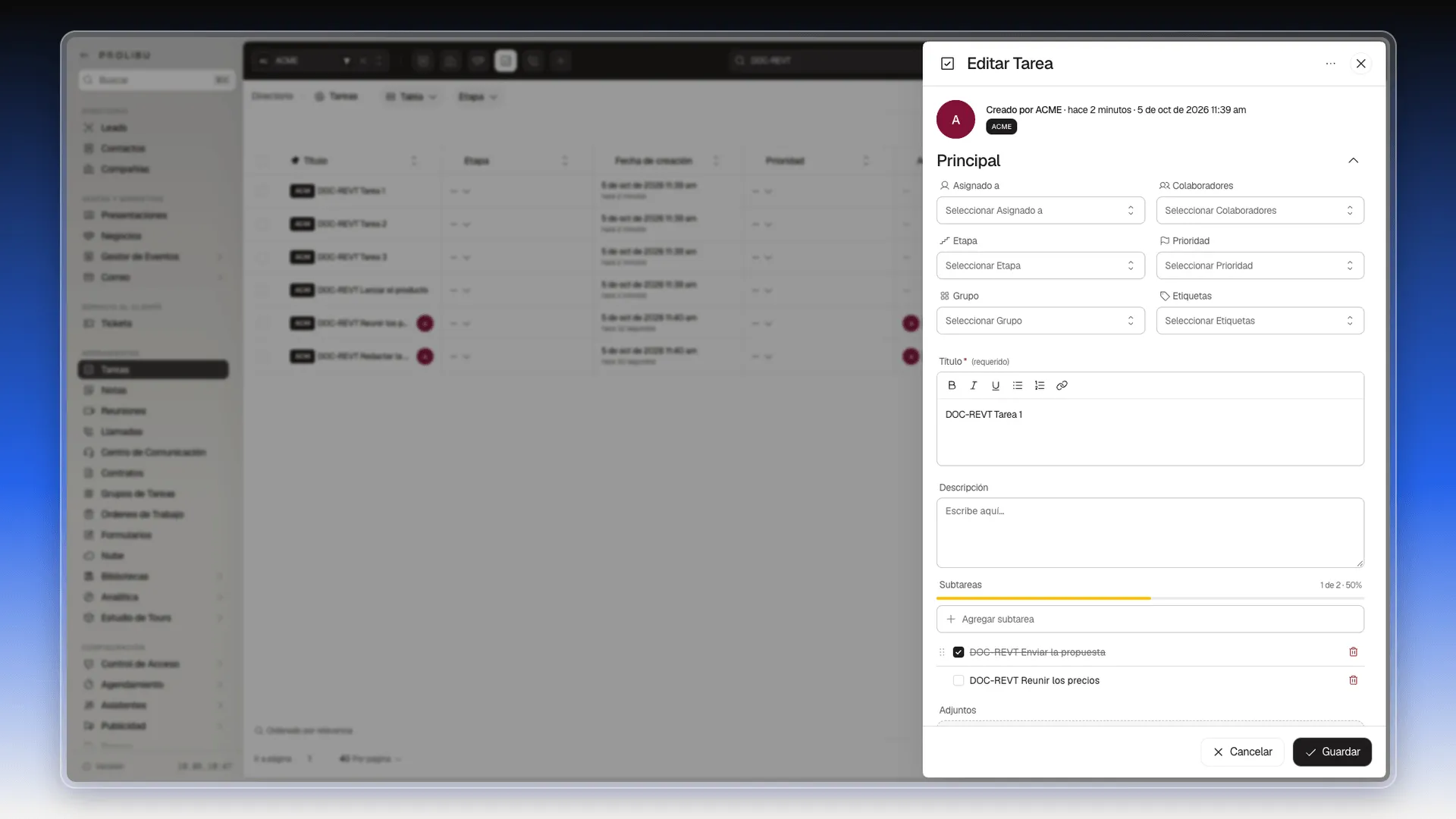1456x819 pixels.
Task: Insert a link in Título editor
Action: (x=1062, y=385)
